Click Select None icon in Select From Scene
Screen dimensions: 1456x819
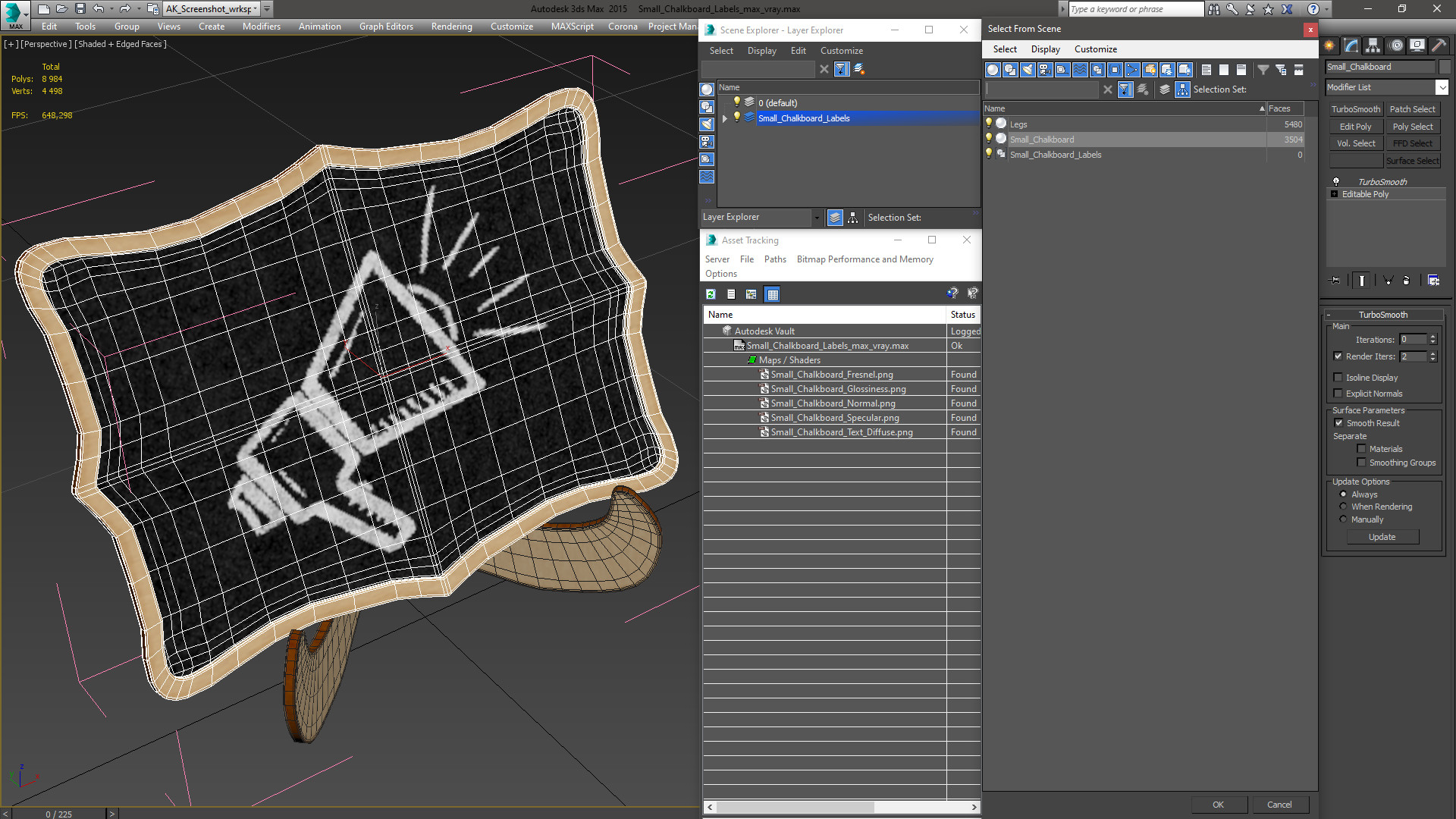point(1224,70)
